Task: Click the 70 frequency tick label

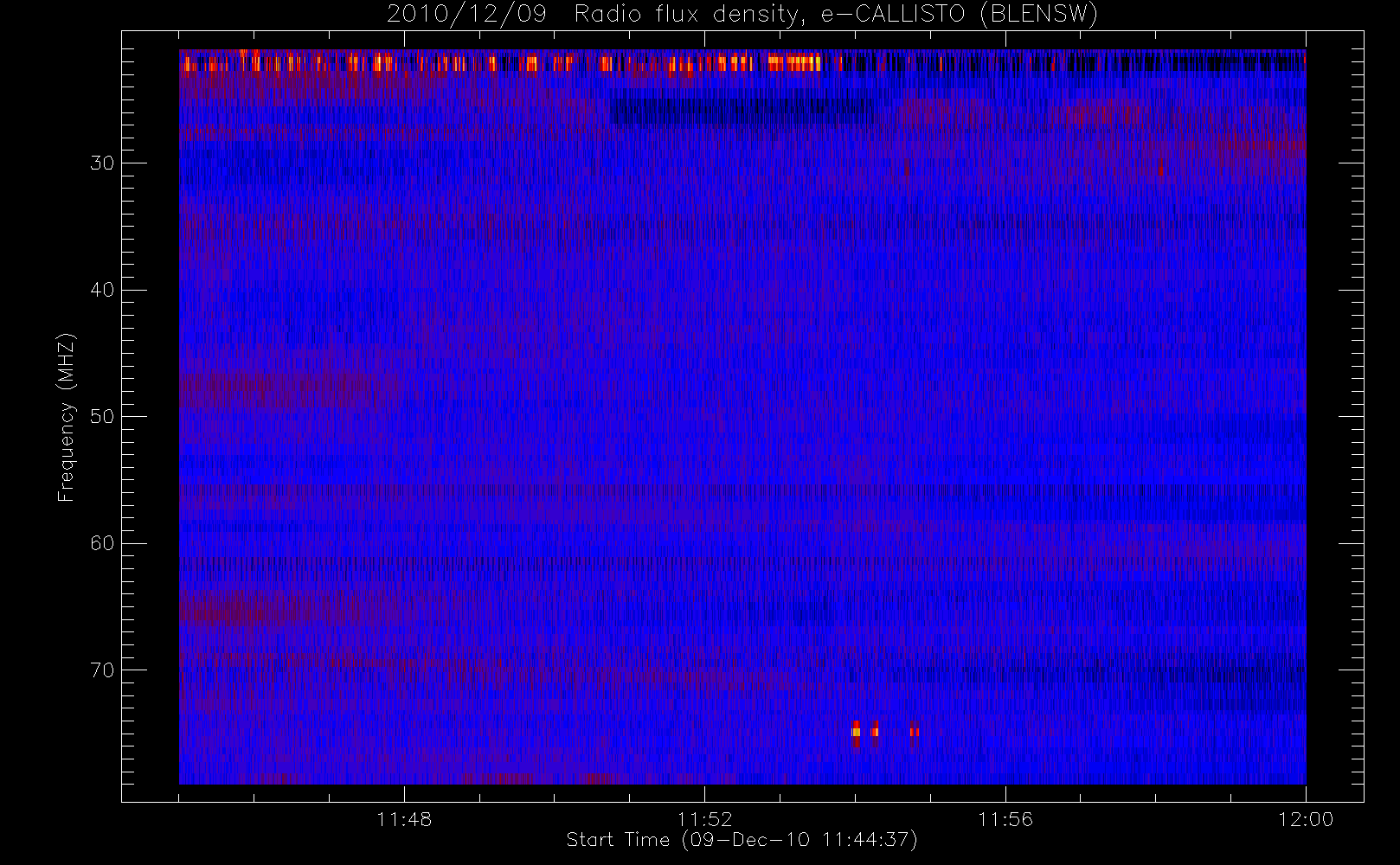Action: [x=102, y=670]
